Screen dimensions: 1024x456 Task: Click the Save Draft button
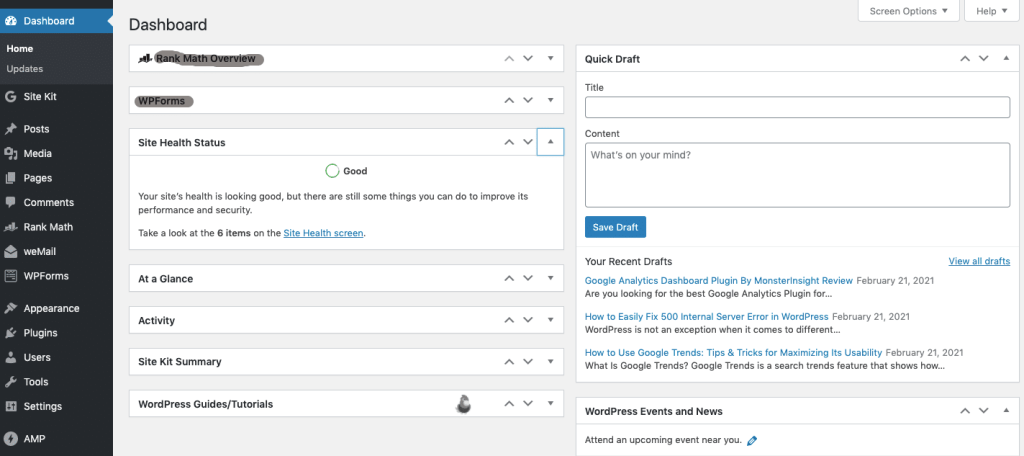616,227
